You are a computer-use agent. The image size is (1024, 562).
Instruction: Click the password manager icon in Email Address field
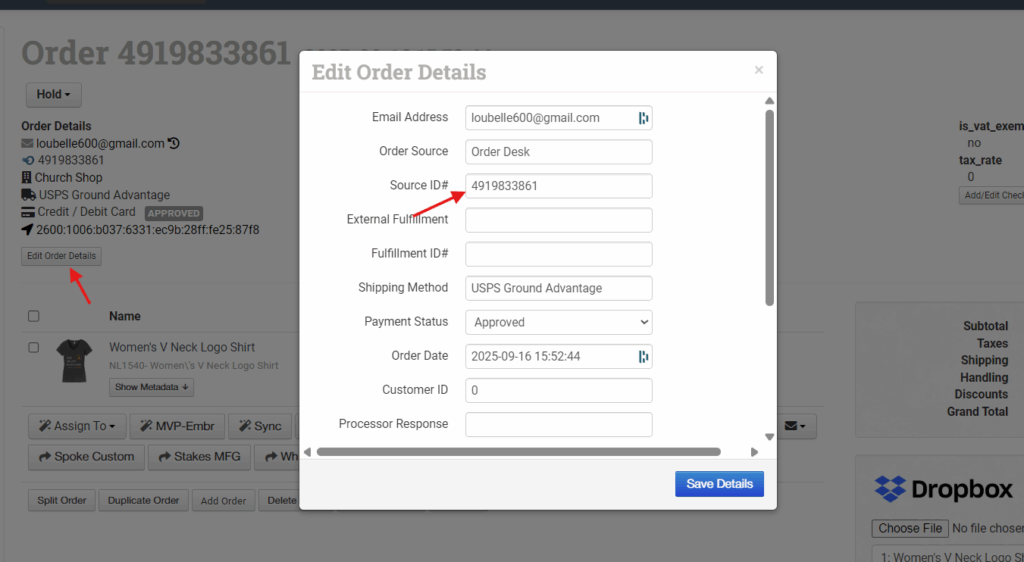coord(643,118)
